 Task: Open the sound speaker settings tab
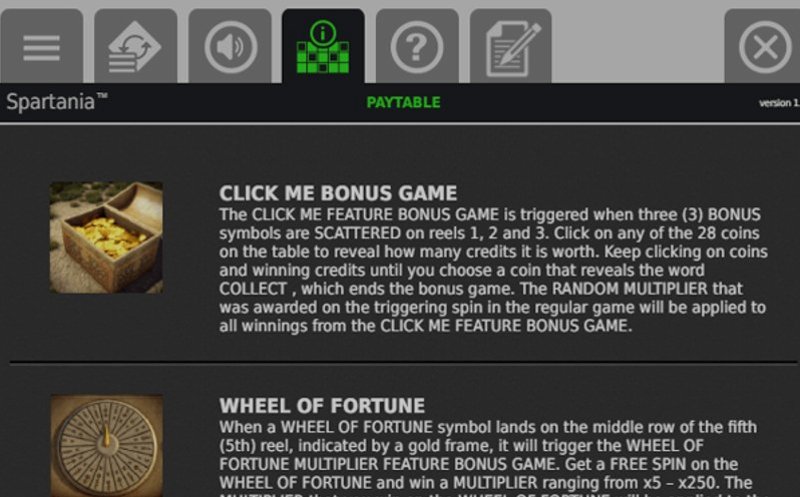tap(230, 46)
